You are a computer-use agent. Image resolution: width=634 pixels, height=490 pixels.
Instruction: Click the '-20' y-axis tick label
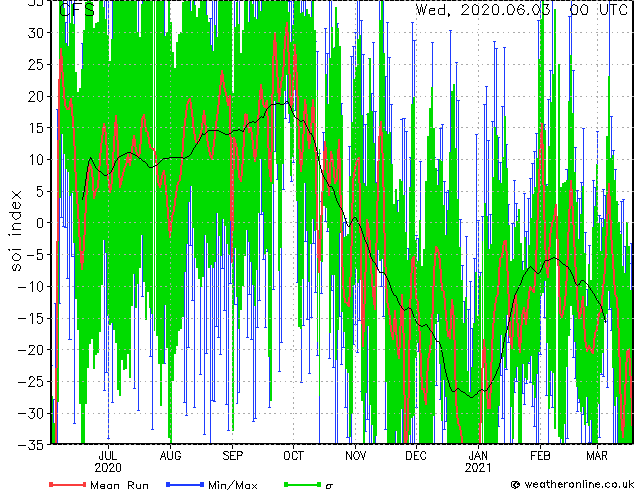(x=31, y=350)
